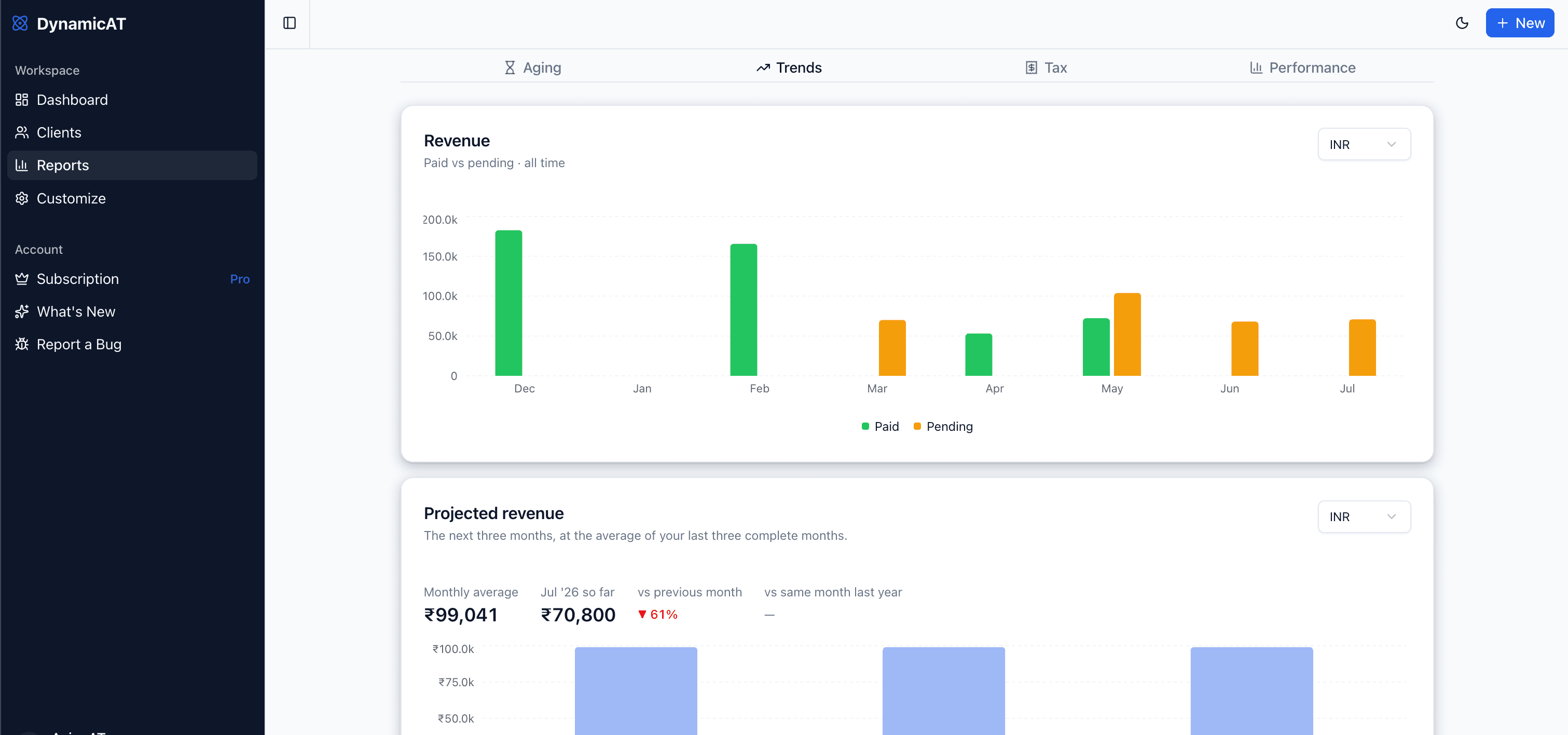Image resolution: width=1568 pixels, height=735 pixels.
Task: Click the Jan axis label
Action: (x=641, y=388)
